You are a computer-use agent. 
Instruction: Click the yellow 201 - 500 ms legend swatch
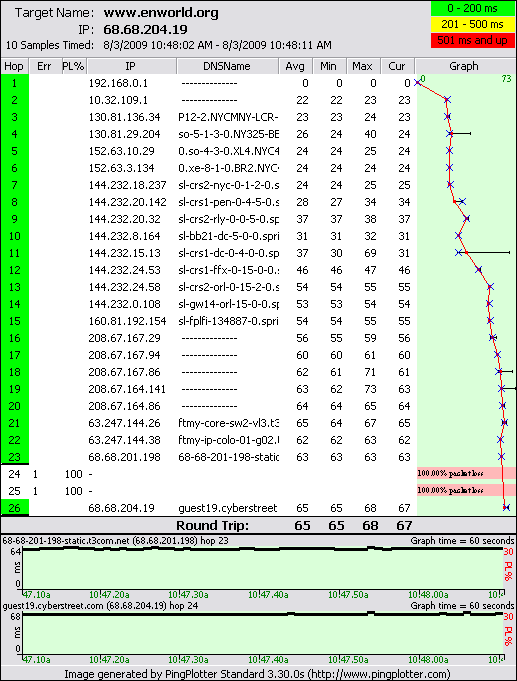(x=472, y=24)
